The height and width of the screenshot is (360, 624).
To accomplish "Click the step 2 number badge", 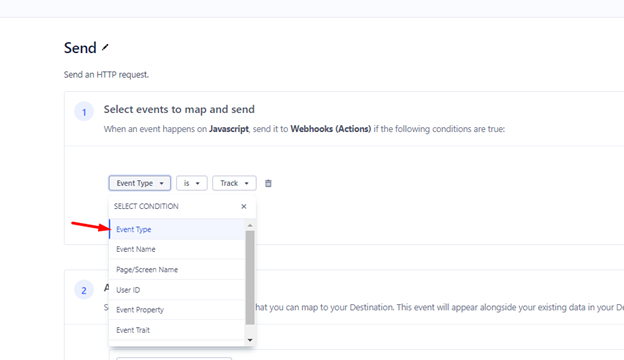I will coord(84,290).
